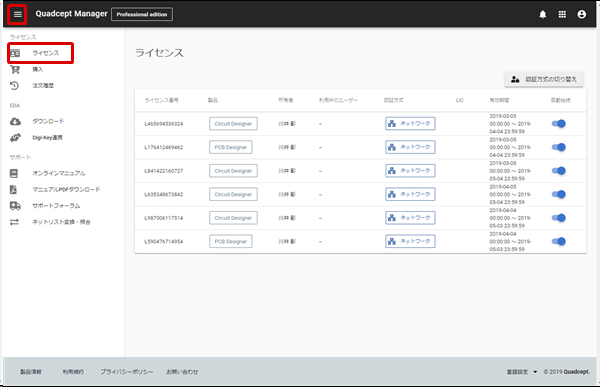Click ネットワーク button for L841422160727
Image resolution: width=600 pixels, height=387 pixels.
point(410,171)
